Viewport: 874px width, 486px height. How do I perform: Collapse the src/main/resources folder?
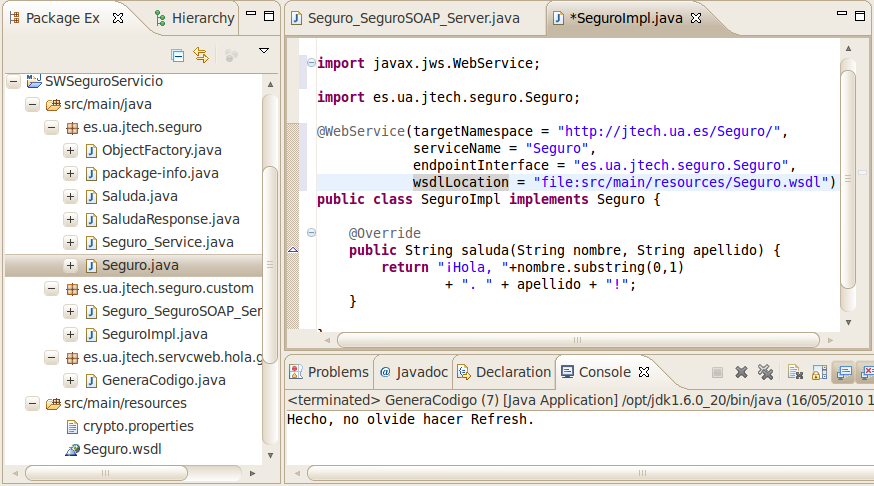[33, 403]
